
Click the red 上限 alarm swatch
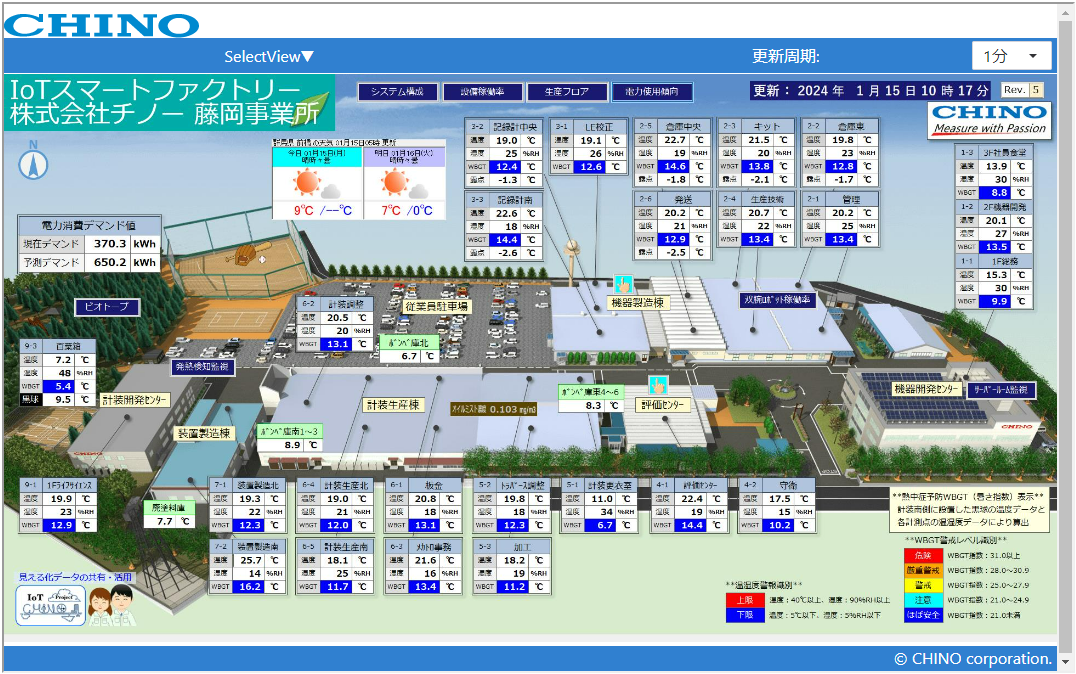745,601
